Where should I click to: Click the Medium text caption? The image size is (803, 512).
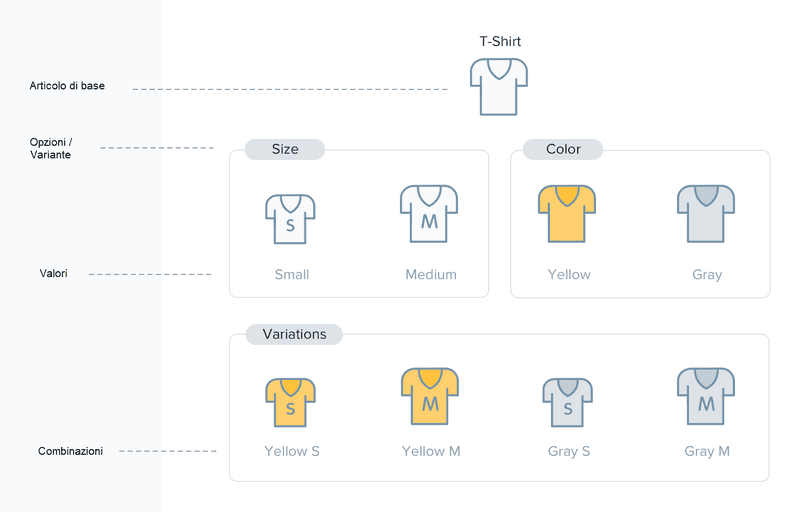point(431,274)
